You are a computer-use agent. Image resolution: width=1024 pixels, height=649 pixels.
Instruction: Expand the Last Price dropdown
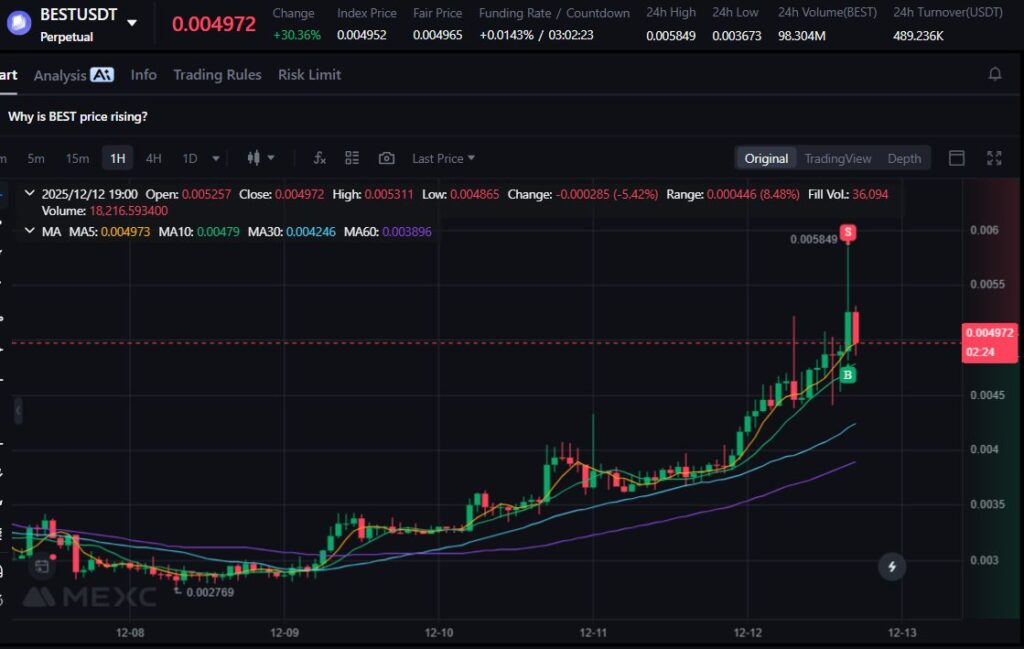443,158
